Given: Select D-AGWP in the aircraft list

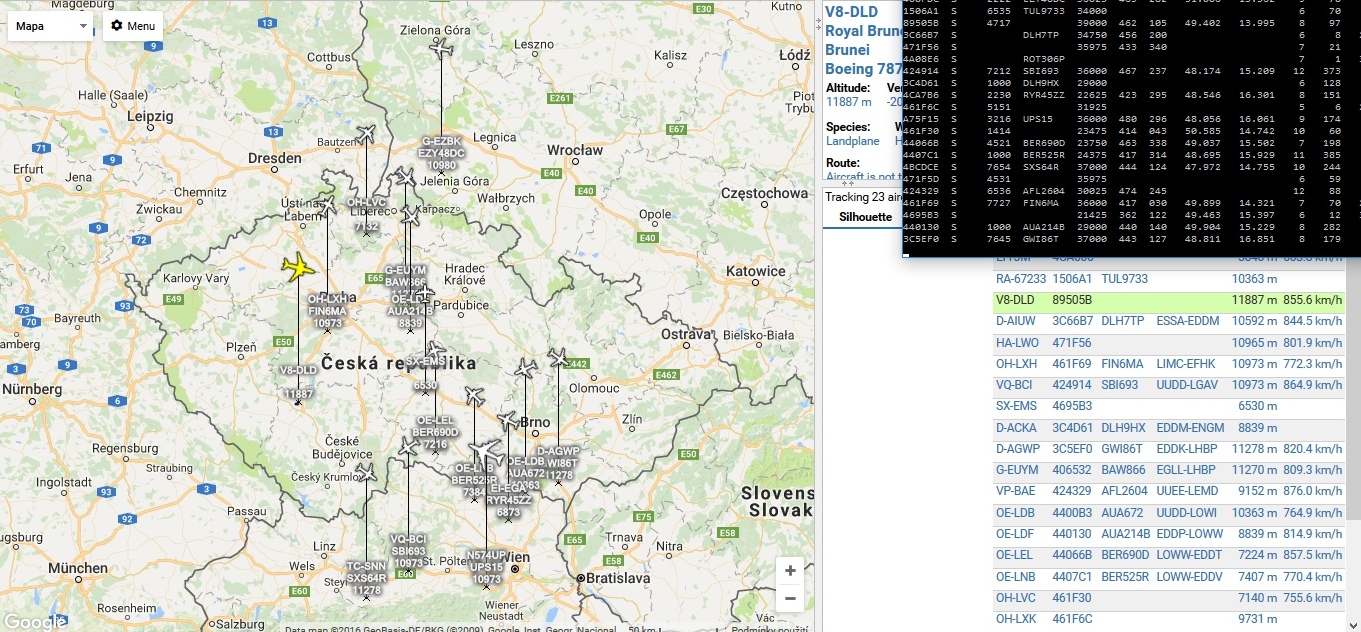Looking at the screenshot, I should click(1168, 449).
